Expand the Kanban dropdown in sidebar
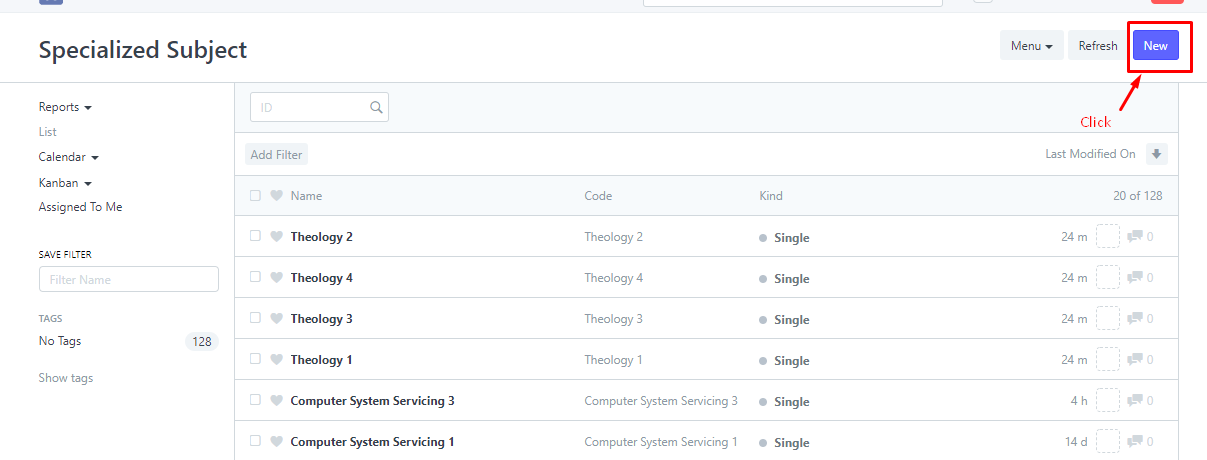The width and height of the screenshot is (1207, 460). click(65, 183)
